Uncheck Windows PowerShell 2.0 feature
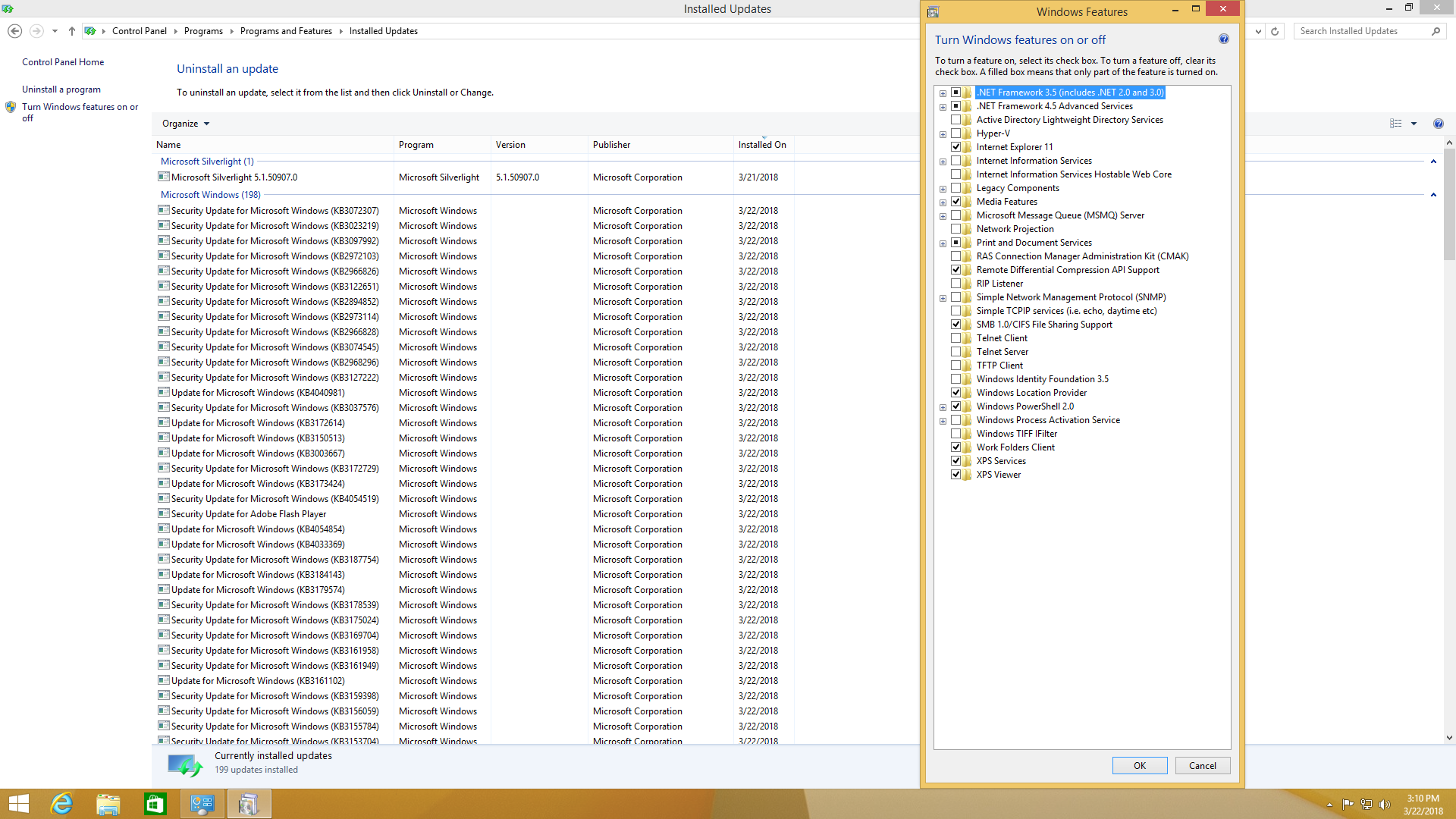This screenshot has width=1456, height=819. pos(956,406)
